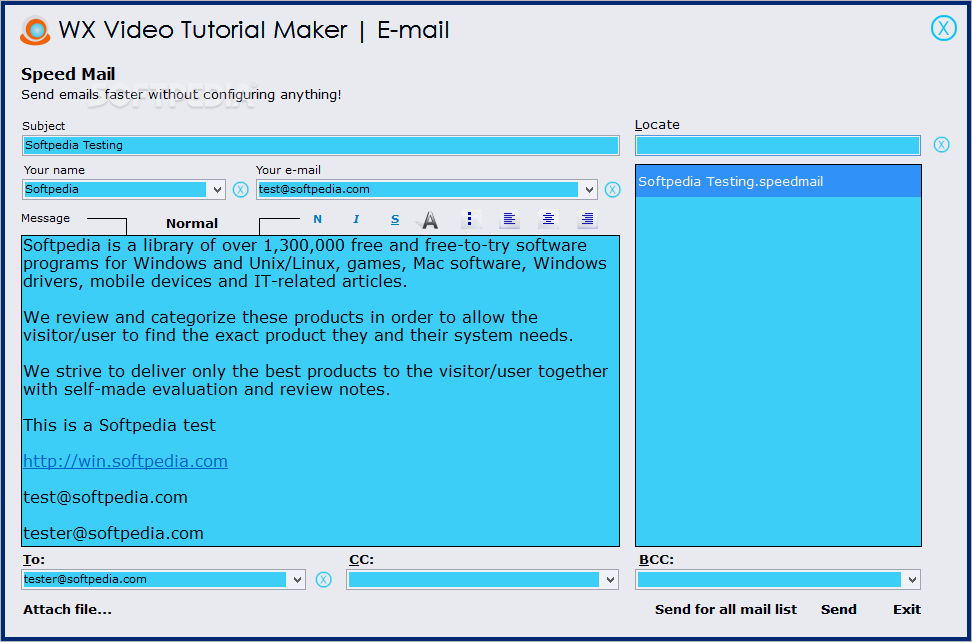Open the font settings with the A icon
Screen dimensions: 972x642
pos(428,219)
